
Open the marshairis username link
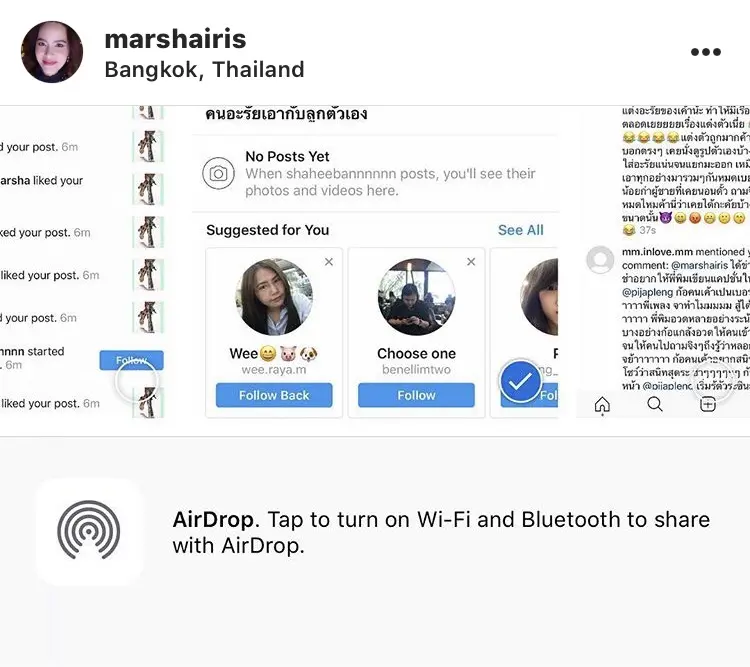(x=175, y=39)
